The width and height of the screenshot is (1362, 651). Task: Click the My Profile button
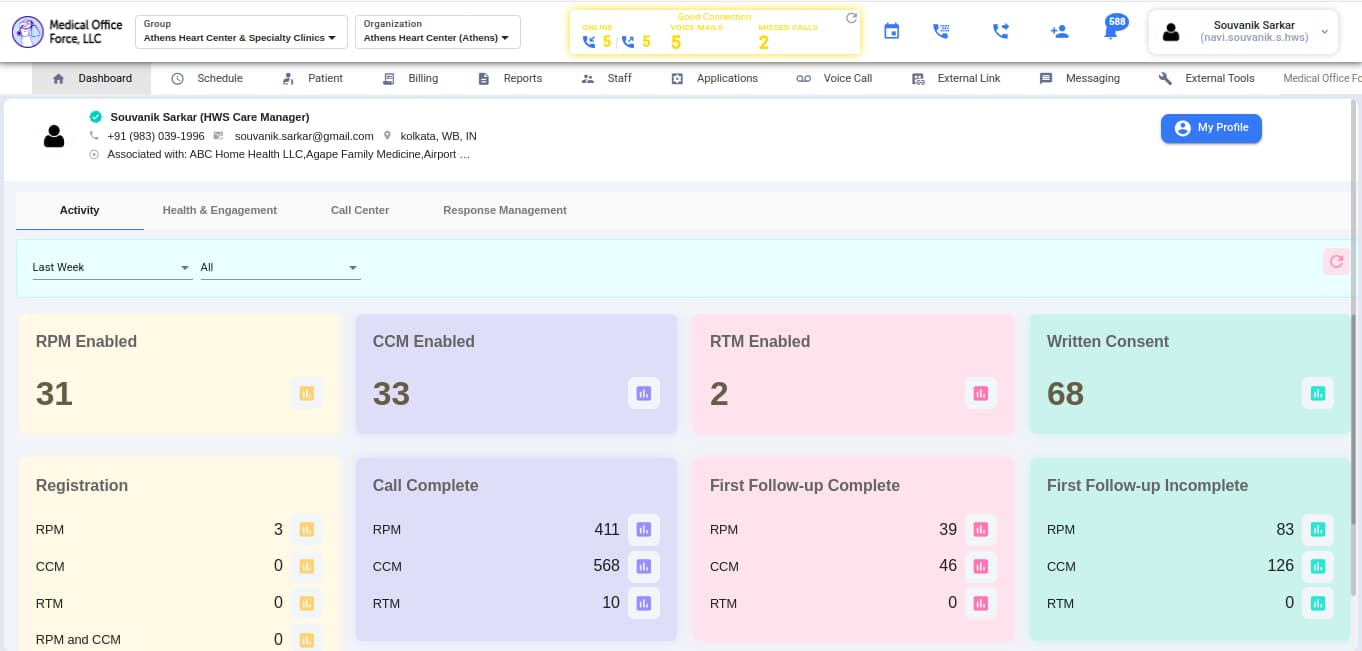coord(1211,128)
